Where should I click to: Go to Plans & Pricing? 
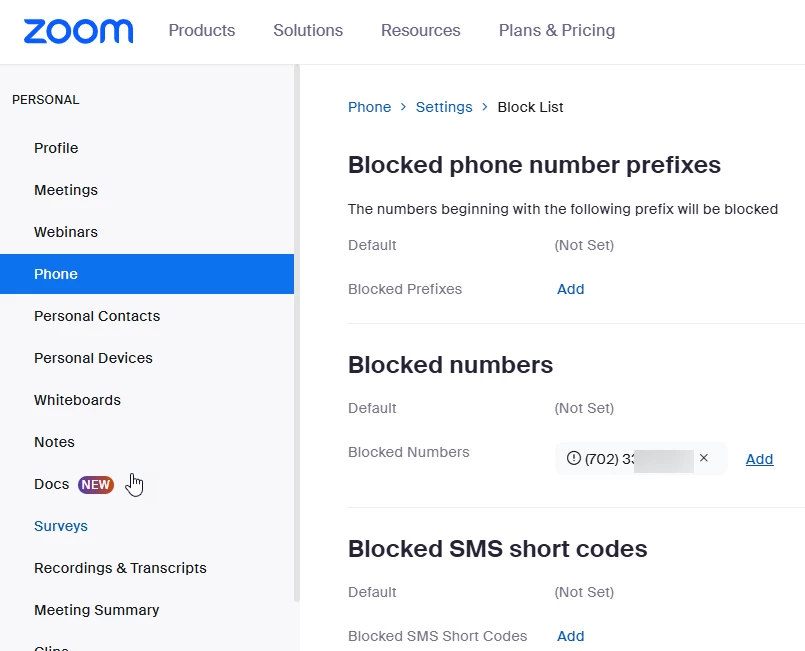coord(557,30)
